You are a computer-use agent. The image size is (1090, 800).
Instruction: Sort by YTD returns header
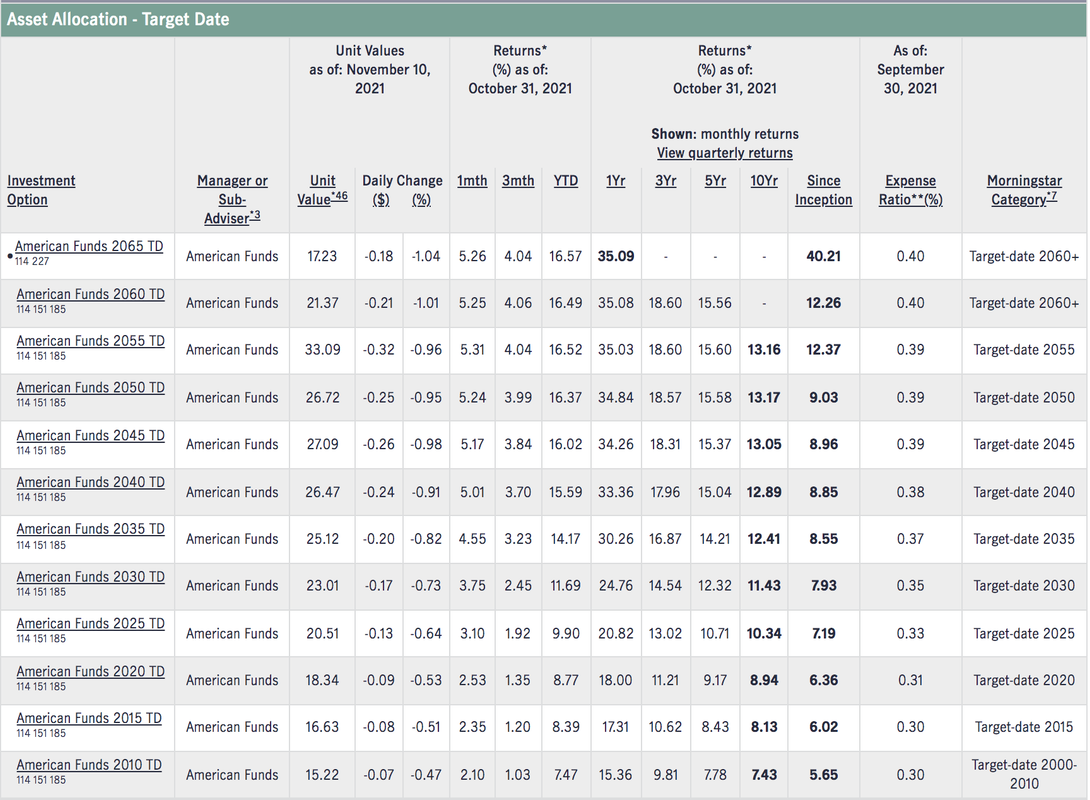point(566,181)
